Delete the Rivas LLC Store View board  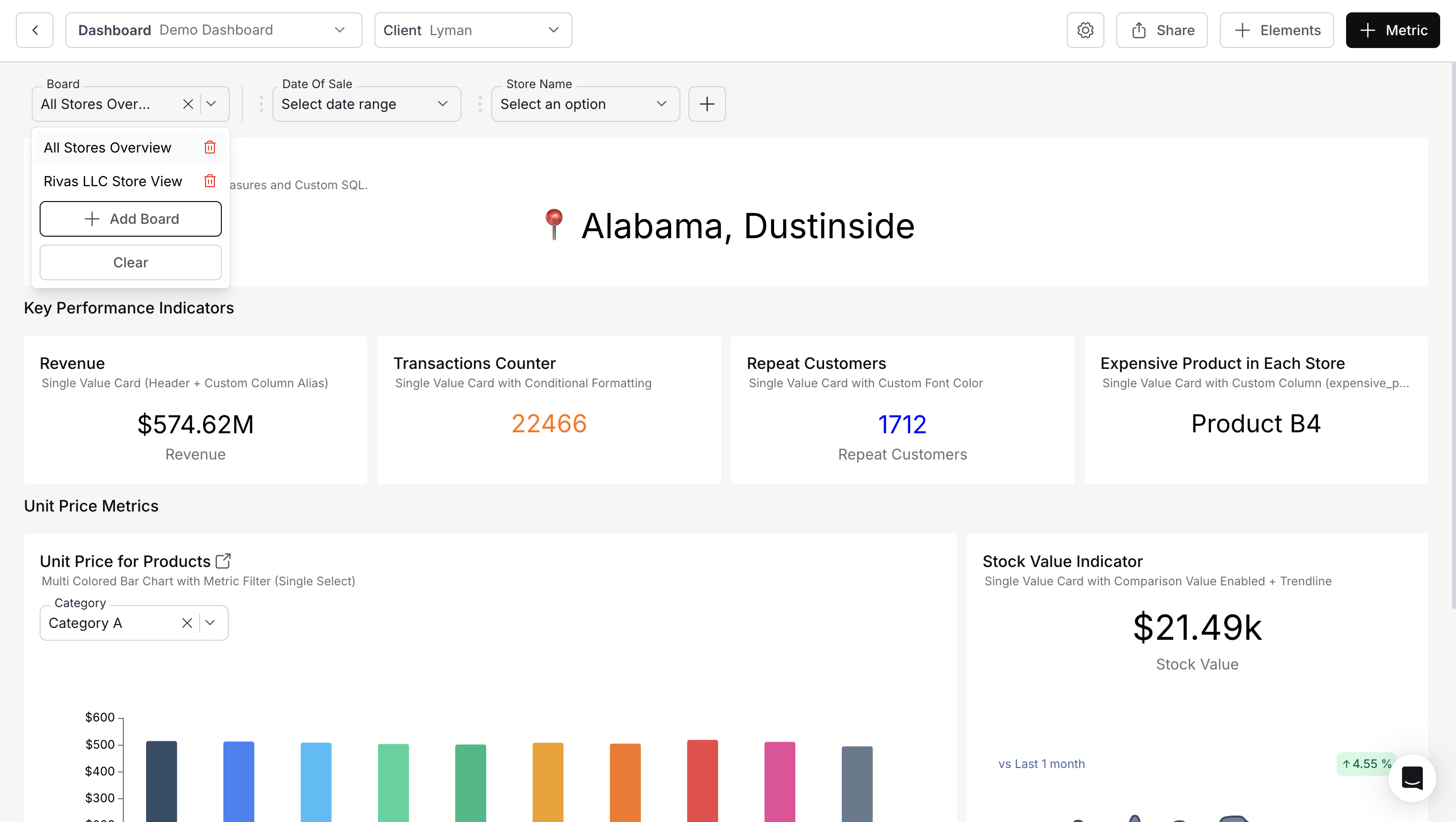pyautogui.click(x=209, y=181)
